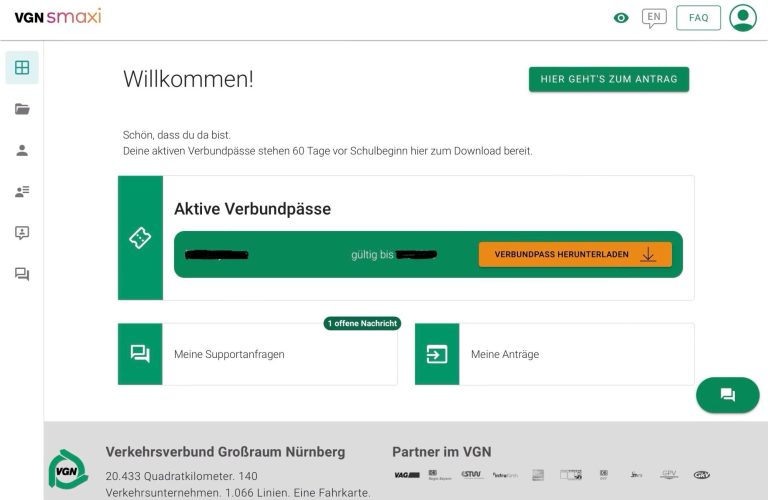Toggle the eye accessibility view icon
768x500 pixels.
point(621,18)
